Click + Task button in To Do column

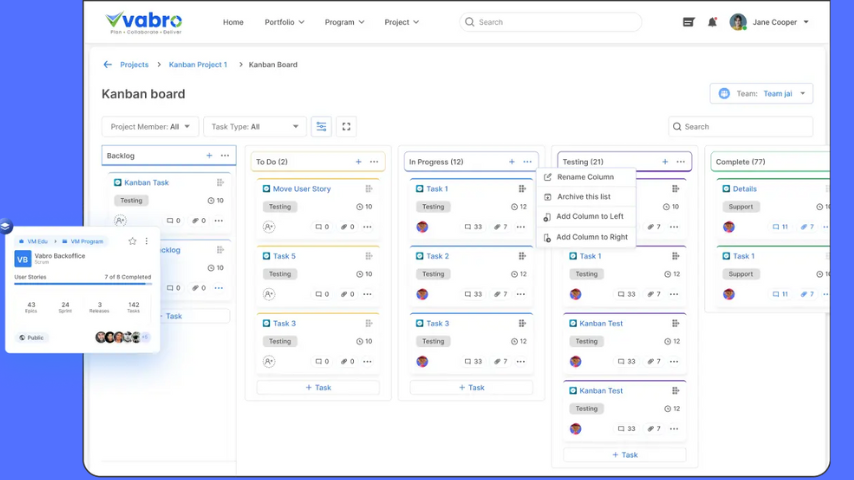coord(318,387)
